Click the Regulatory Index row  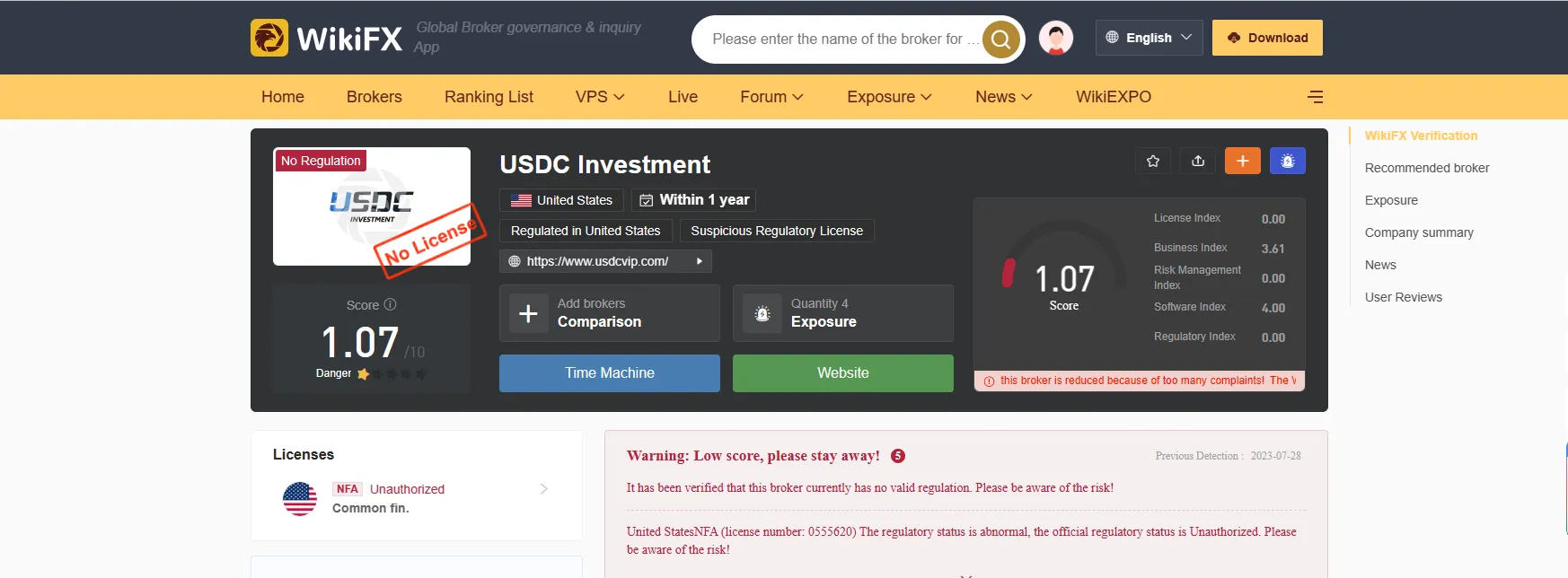click(x=1220, y=337)
